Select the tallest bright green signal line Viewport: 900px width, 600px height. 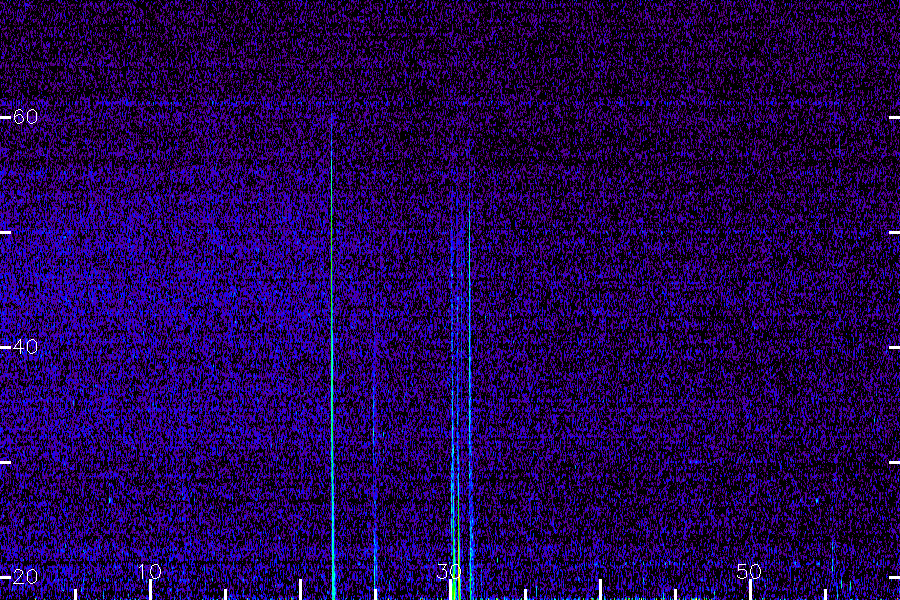[x=332, y=356]
